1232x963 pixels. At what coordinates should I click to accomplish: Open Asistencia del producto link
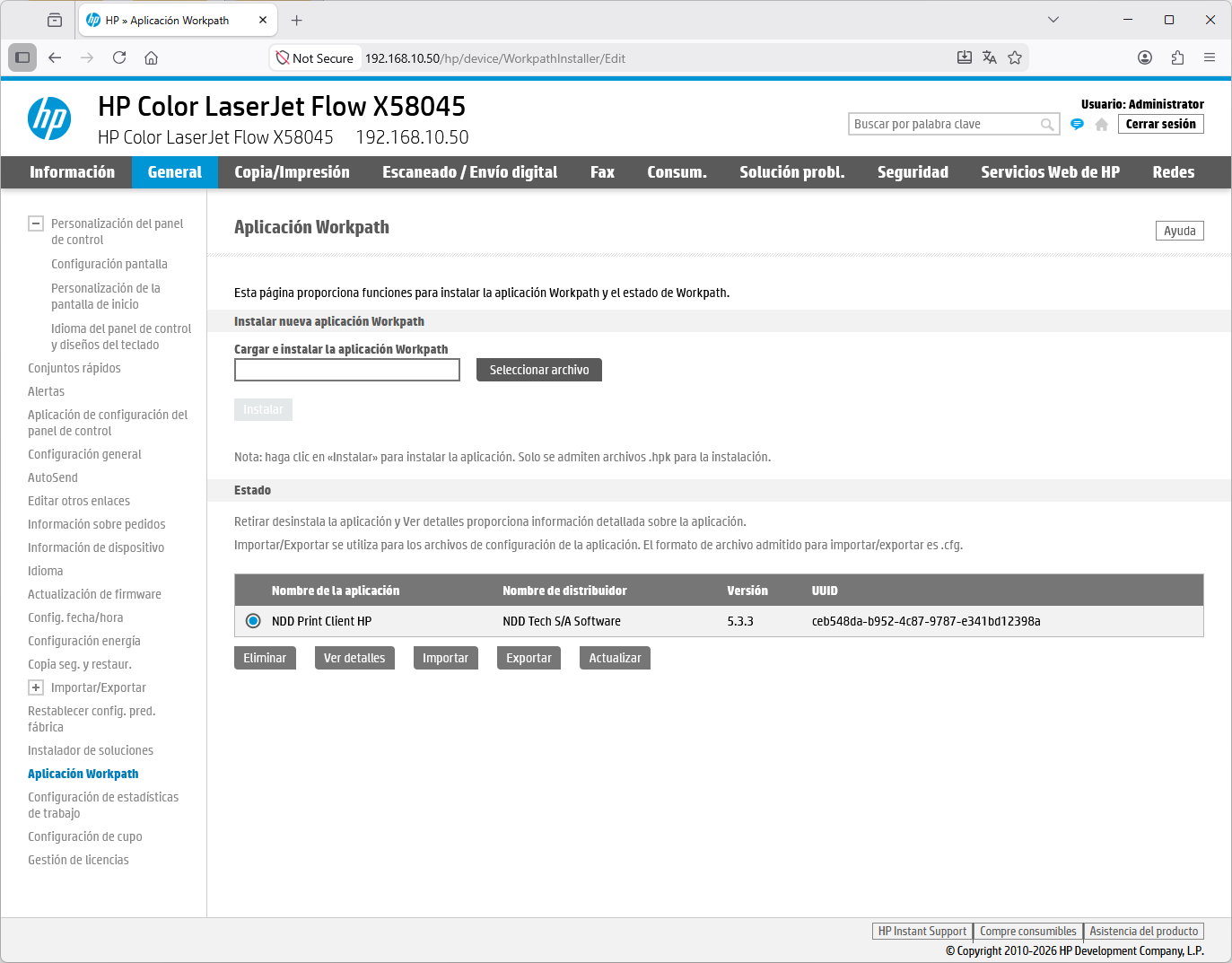pos(1144,932)
